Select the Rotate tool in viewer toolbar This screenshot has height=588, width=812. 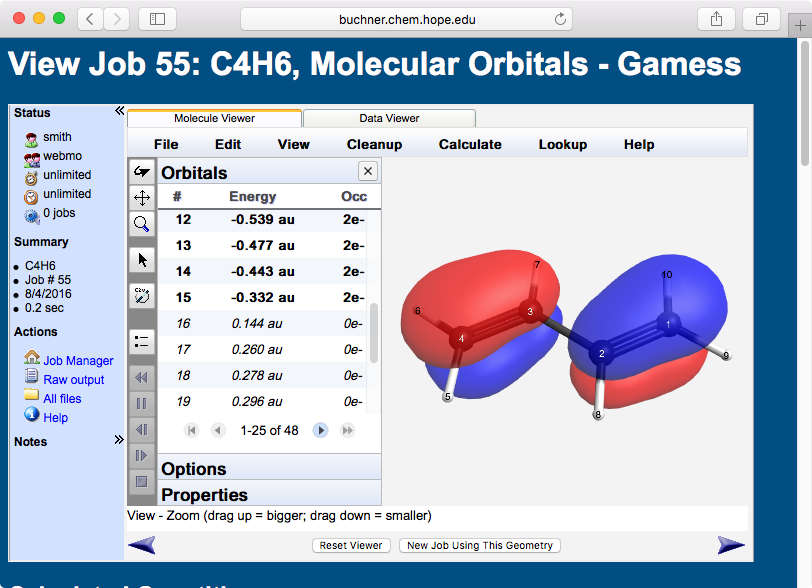pos(142,172)
